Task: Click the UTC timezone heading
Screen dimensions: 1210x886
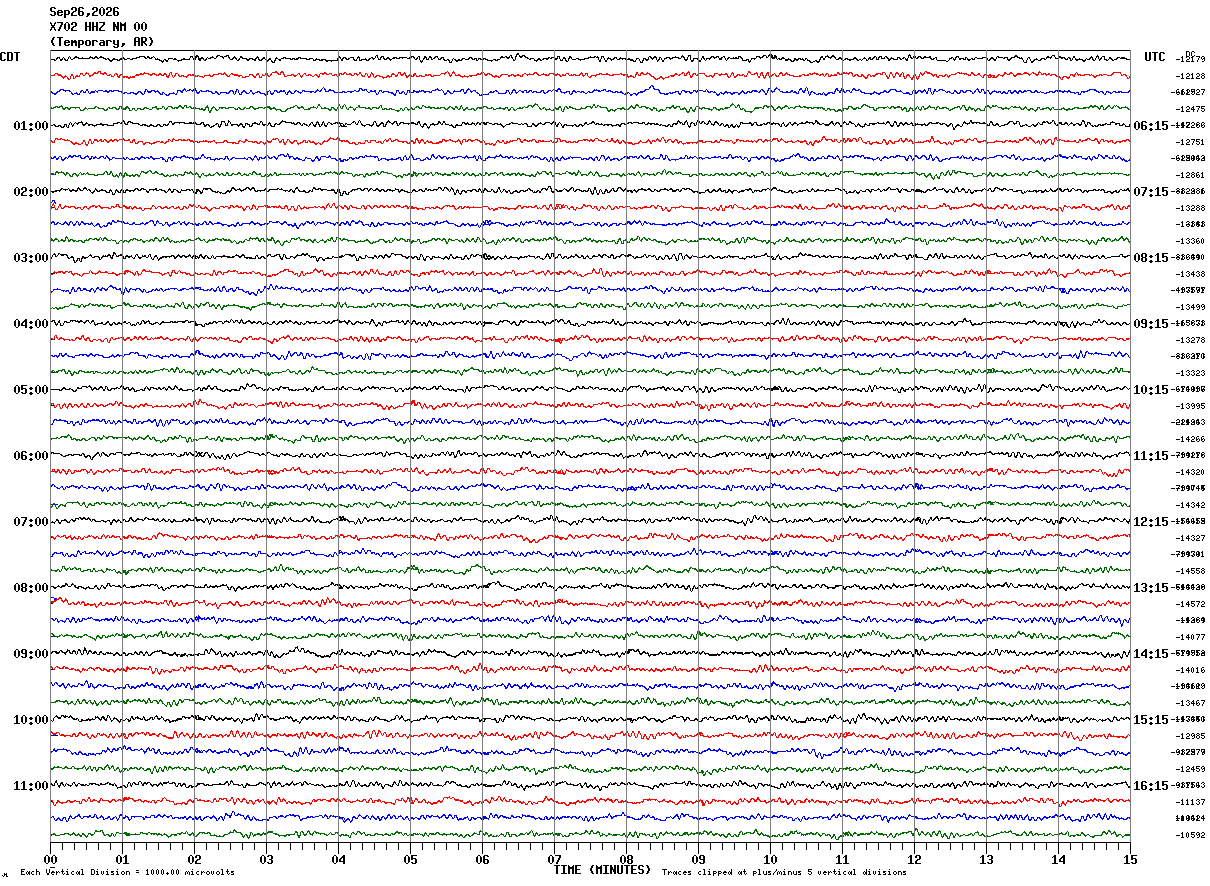Action: [1155, 57]
